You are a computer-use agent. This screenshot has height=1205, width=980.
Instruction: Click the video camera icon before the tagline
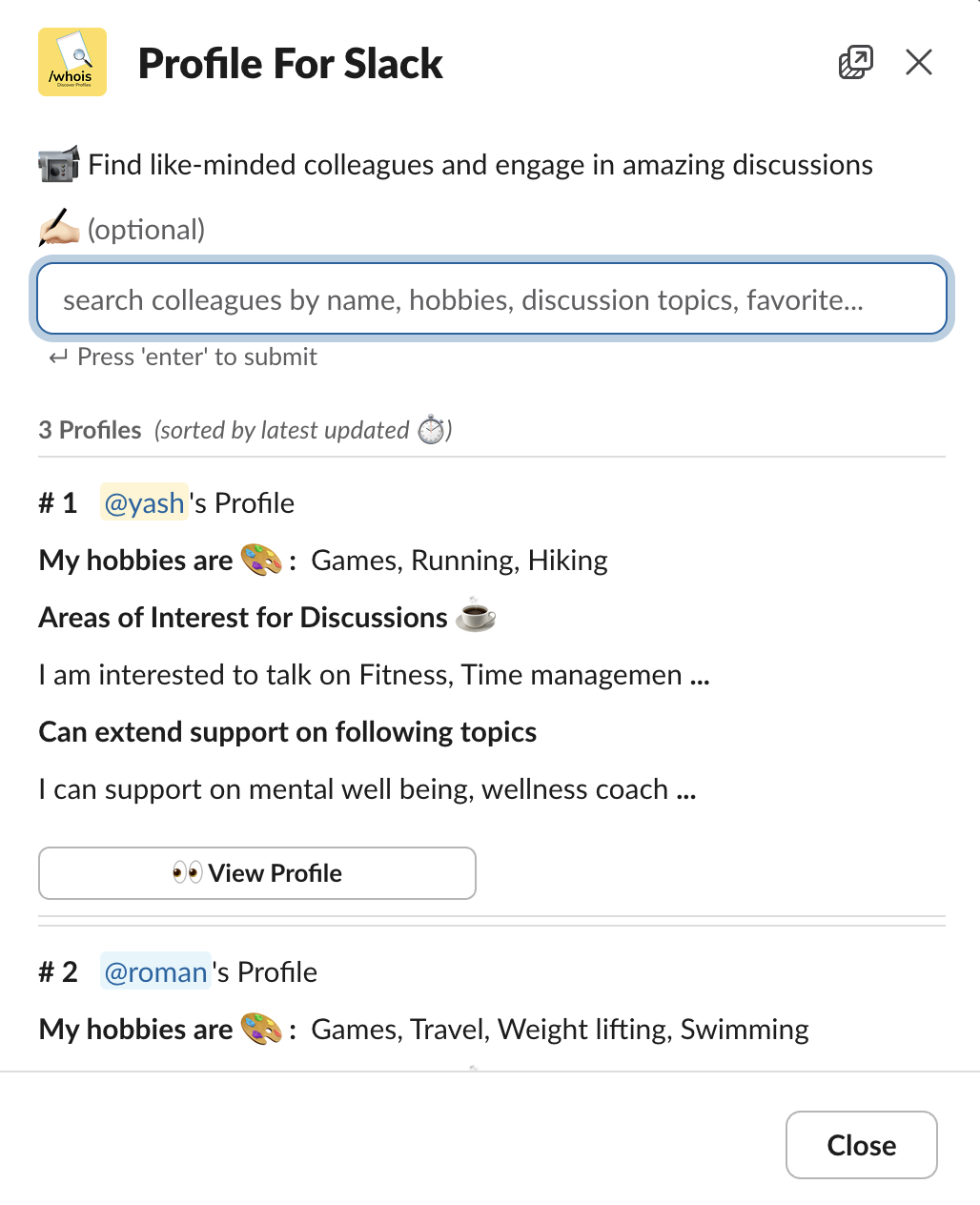57,164
